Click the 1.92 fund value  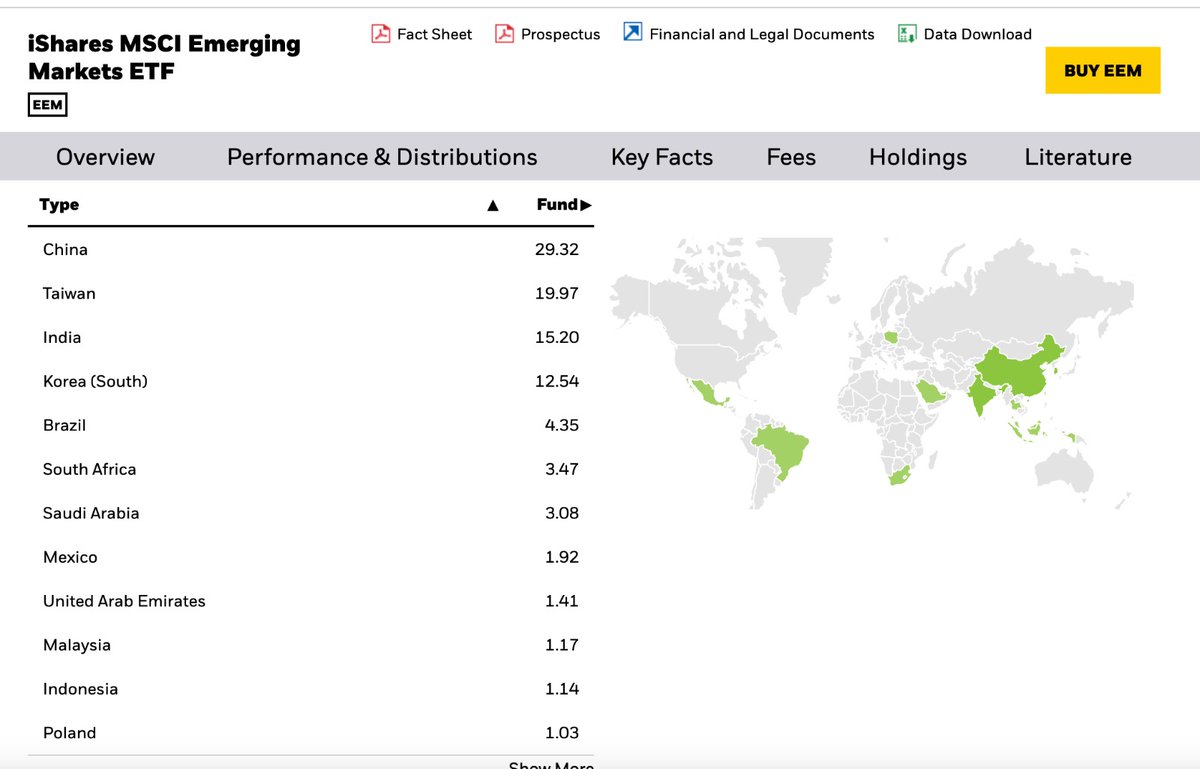click(x=562, y=557)
